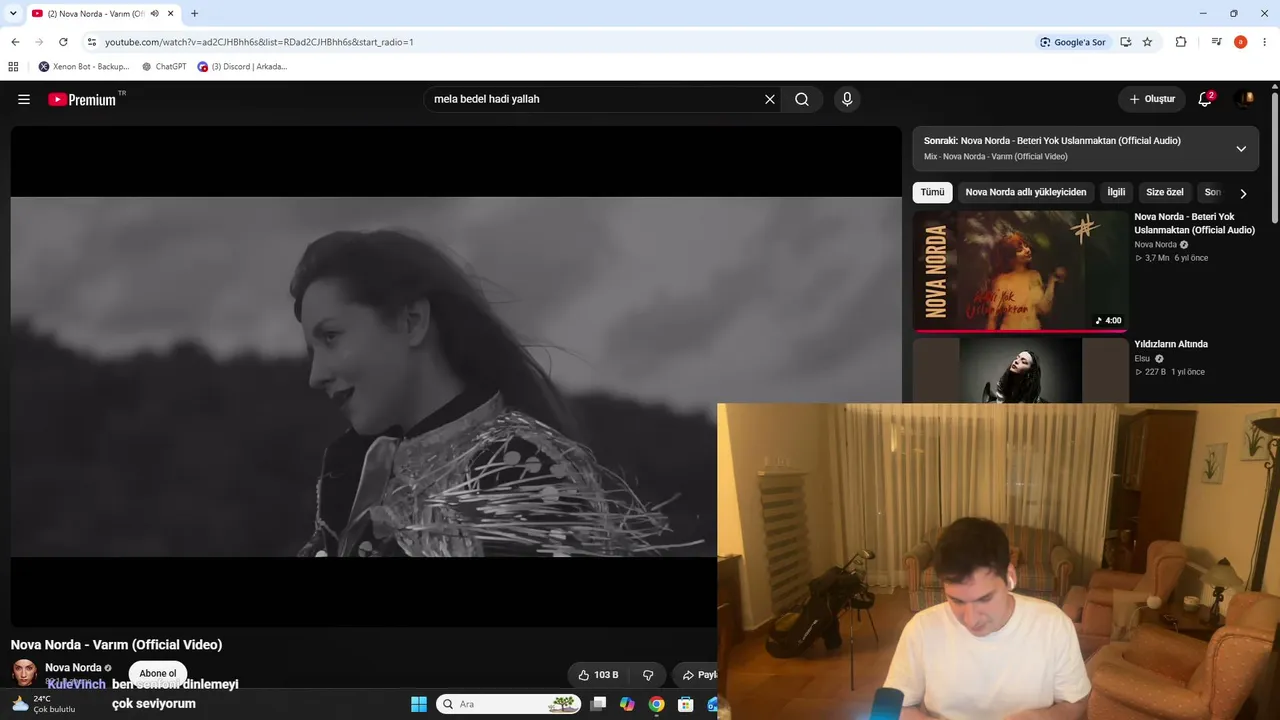Open the Discord | Arkada... bookmark
The width and height of the screenshot is (1280, 720).
point(242,67)
